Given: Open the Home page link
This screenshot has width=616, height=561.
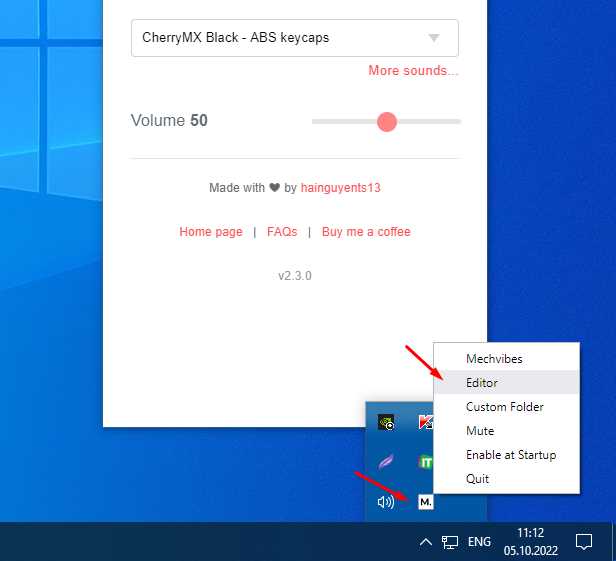Looking at the screenshot, I should coord(211,232).
